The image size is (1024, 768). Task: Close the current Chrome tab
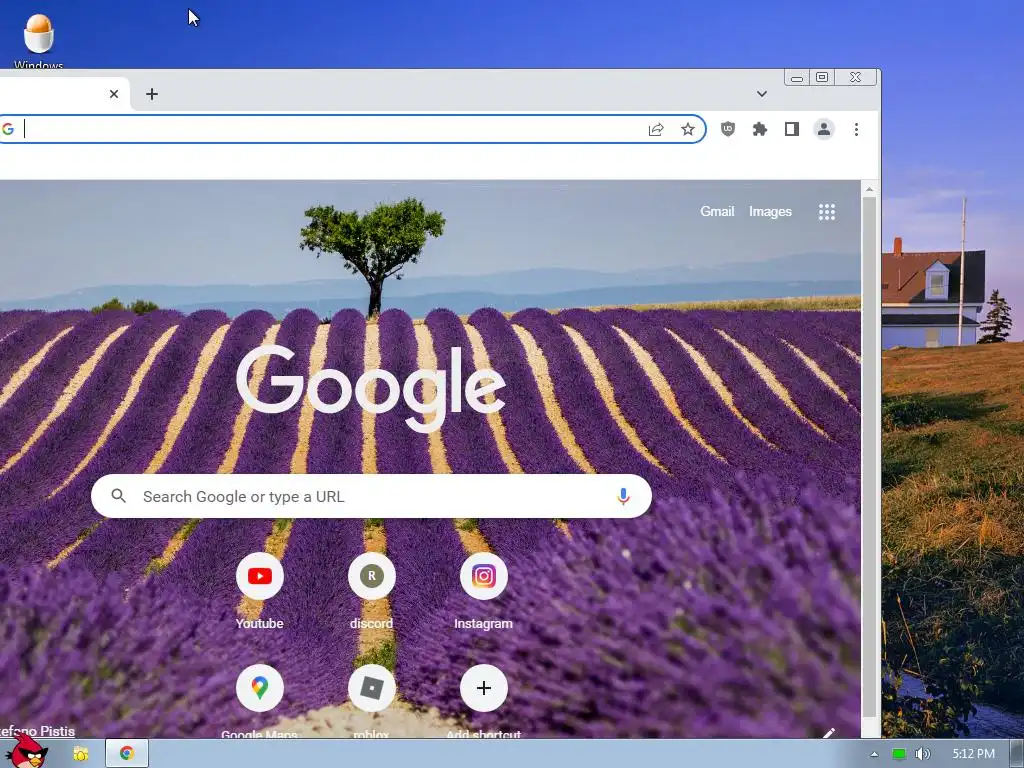coord(114,94)
